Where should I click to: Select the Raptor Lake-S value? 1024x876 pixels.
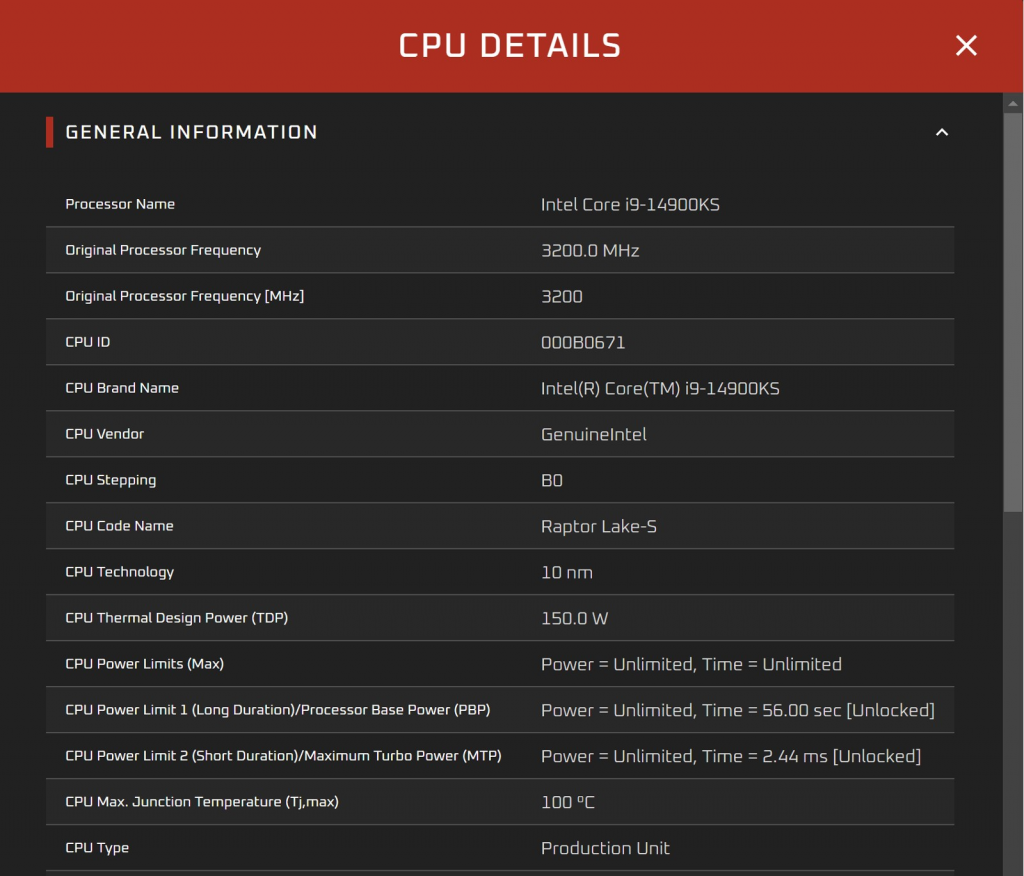(599, 527)
